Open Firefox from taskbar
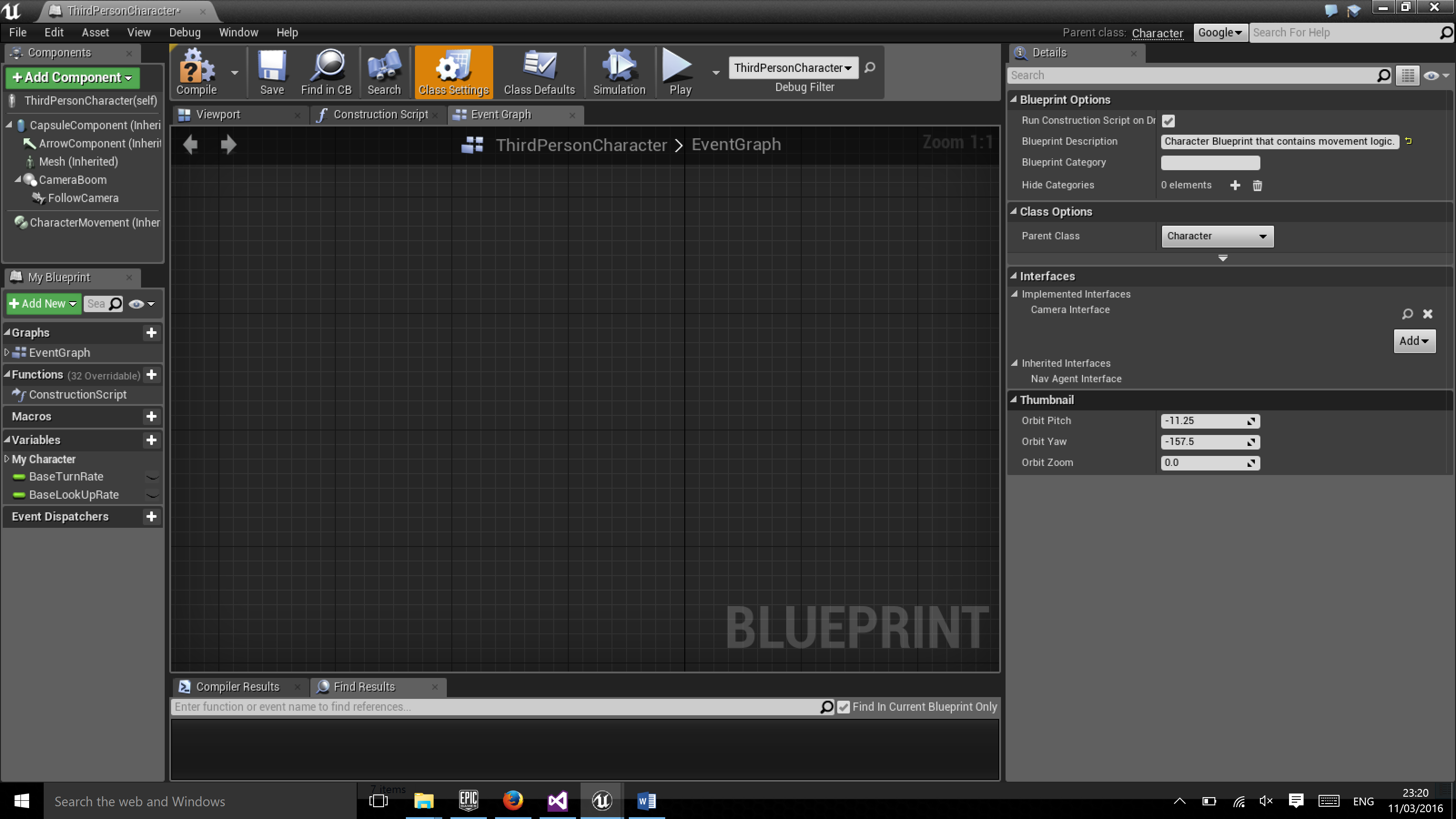This screenshot has width=1456, height=819. [x=513, y=800]
